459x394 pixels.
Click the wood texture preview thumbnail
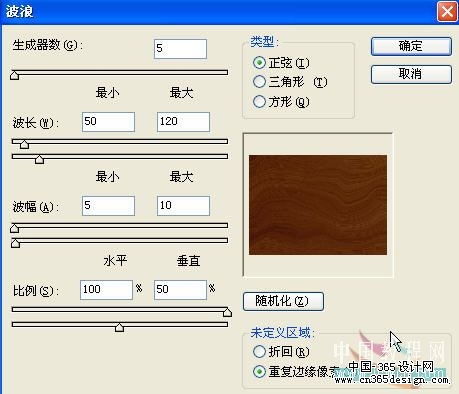(318, 205)
